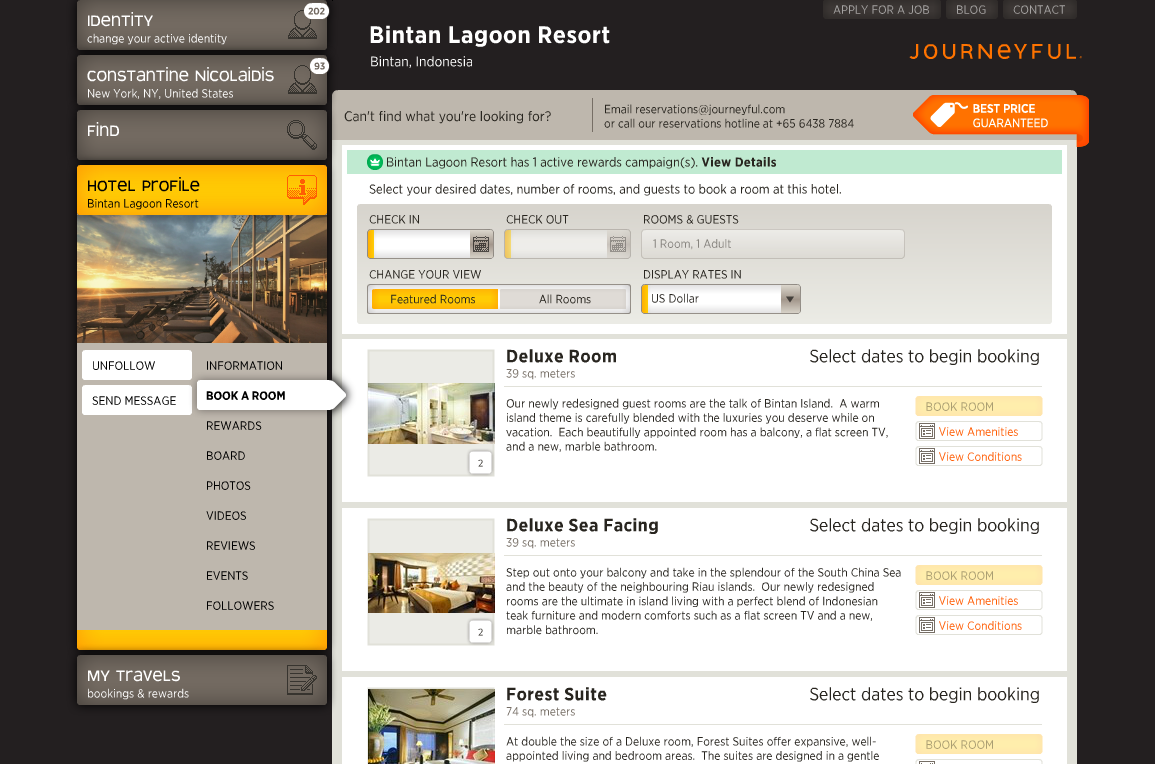
Task: Open the Check In calendar icon
Action: coord(481,244)
